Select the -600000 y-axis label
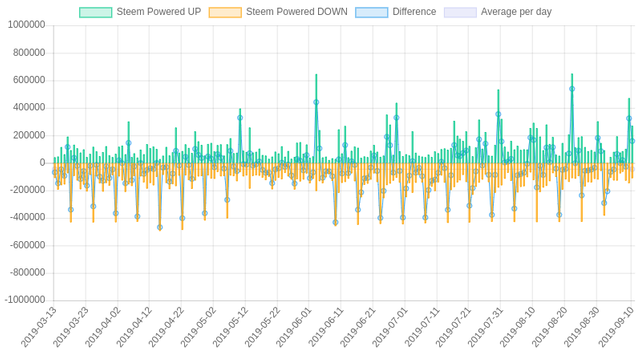 click(x=27, y=245)
